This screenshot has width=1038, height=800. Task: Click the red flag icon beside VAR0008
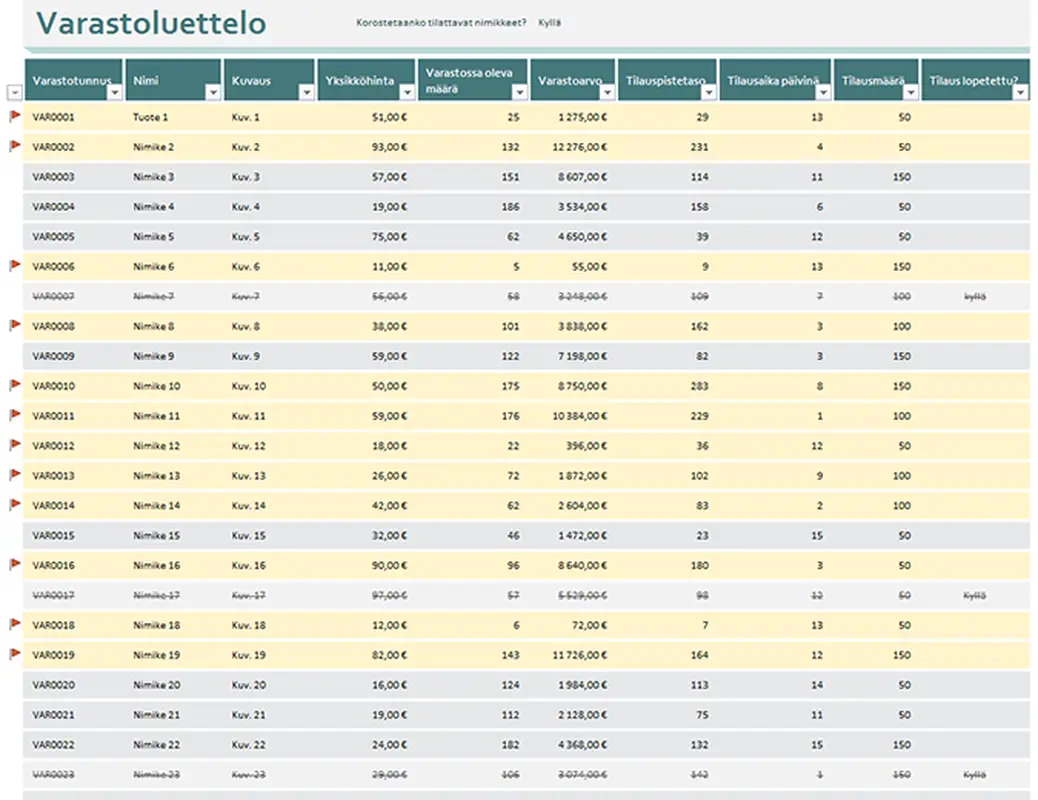click(15, 325)
